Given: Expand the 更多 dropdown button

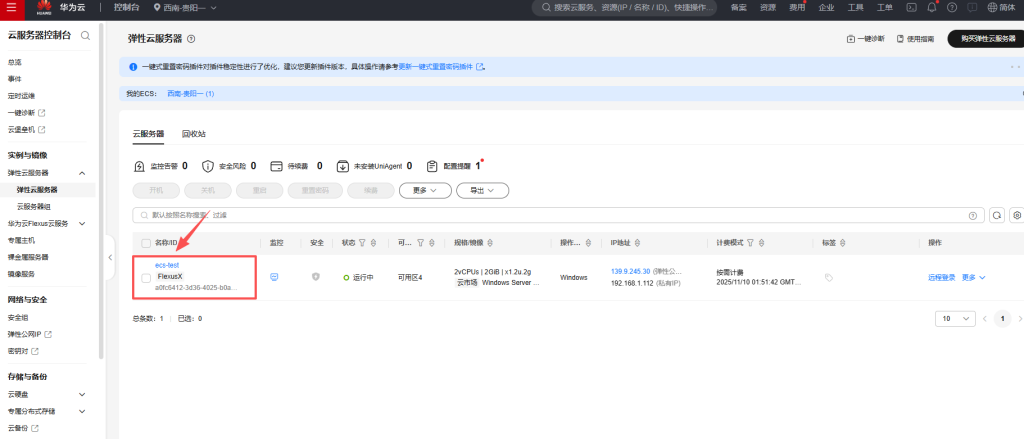Looking at the screenshot, I should click(425, 189).
